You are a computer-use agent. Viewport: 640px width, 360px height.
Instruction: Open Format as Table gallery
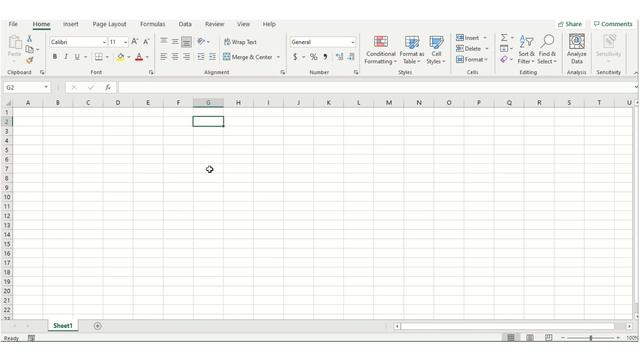411,50
